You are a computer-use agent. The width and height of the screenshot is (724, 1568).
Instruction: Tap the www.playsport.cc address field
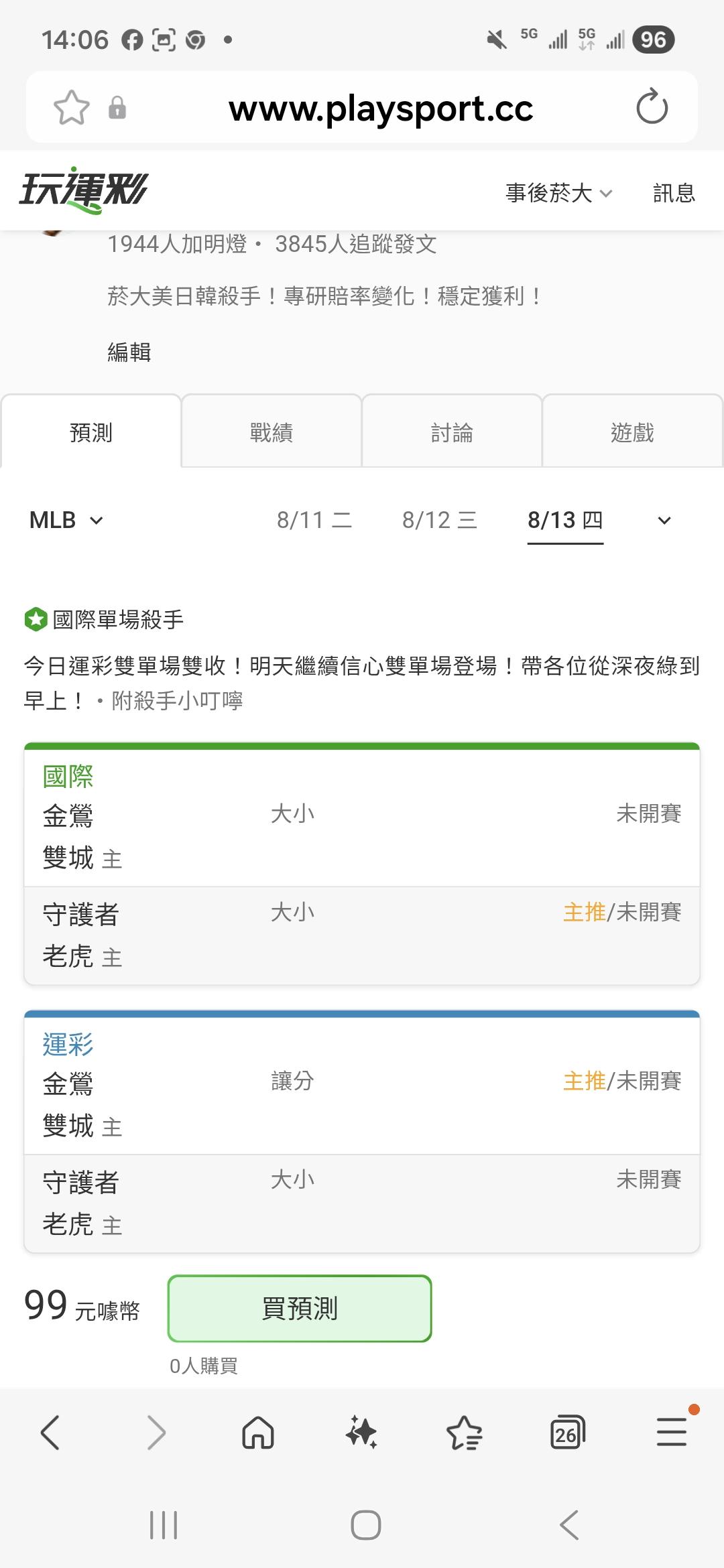381,108
